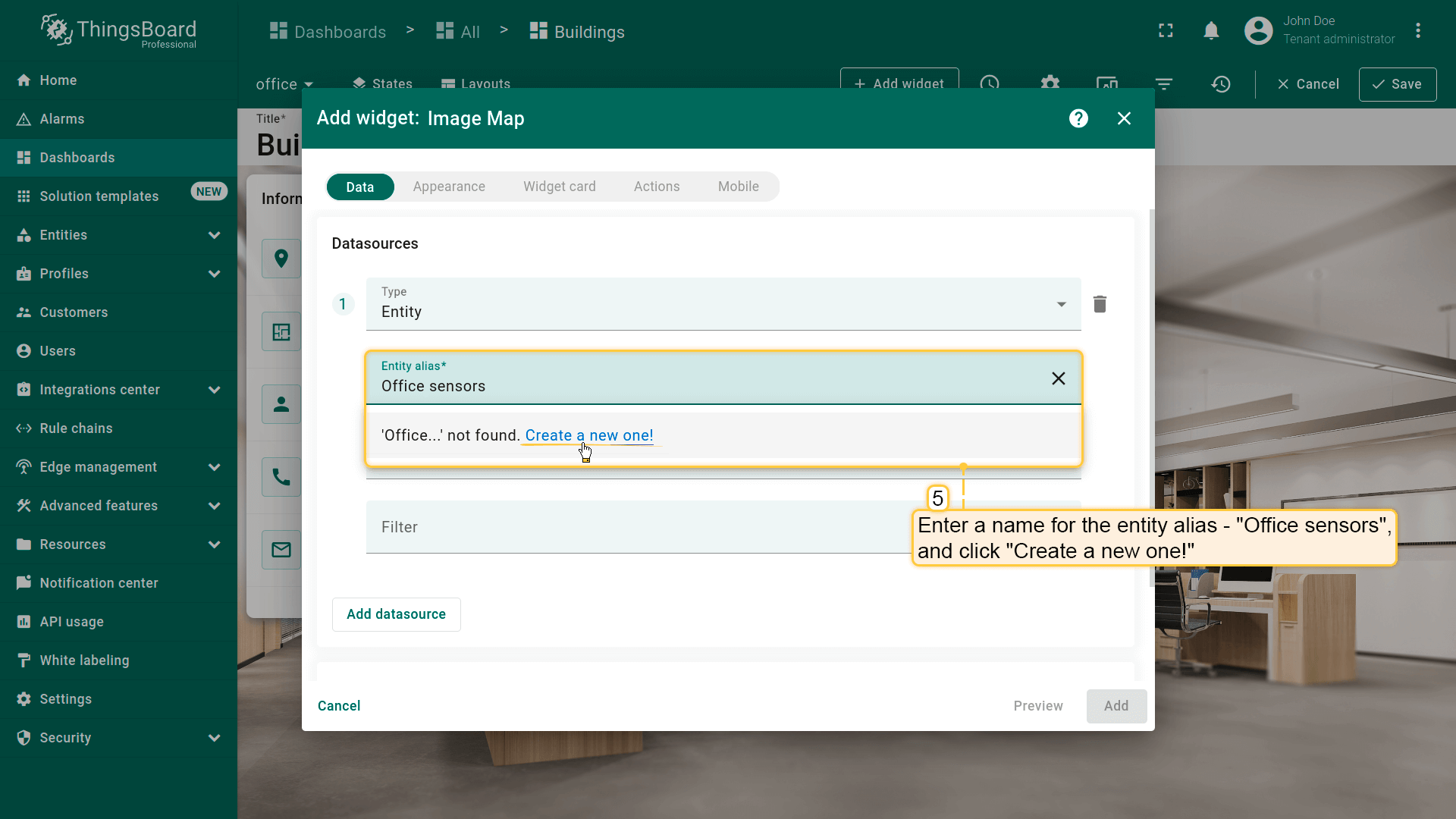Click the Add datasource button
1456x819 pixels.
point(396,614)
